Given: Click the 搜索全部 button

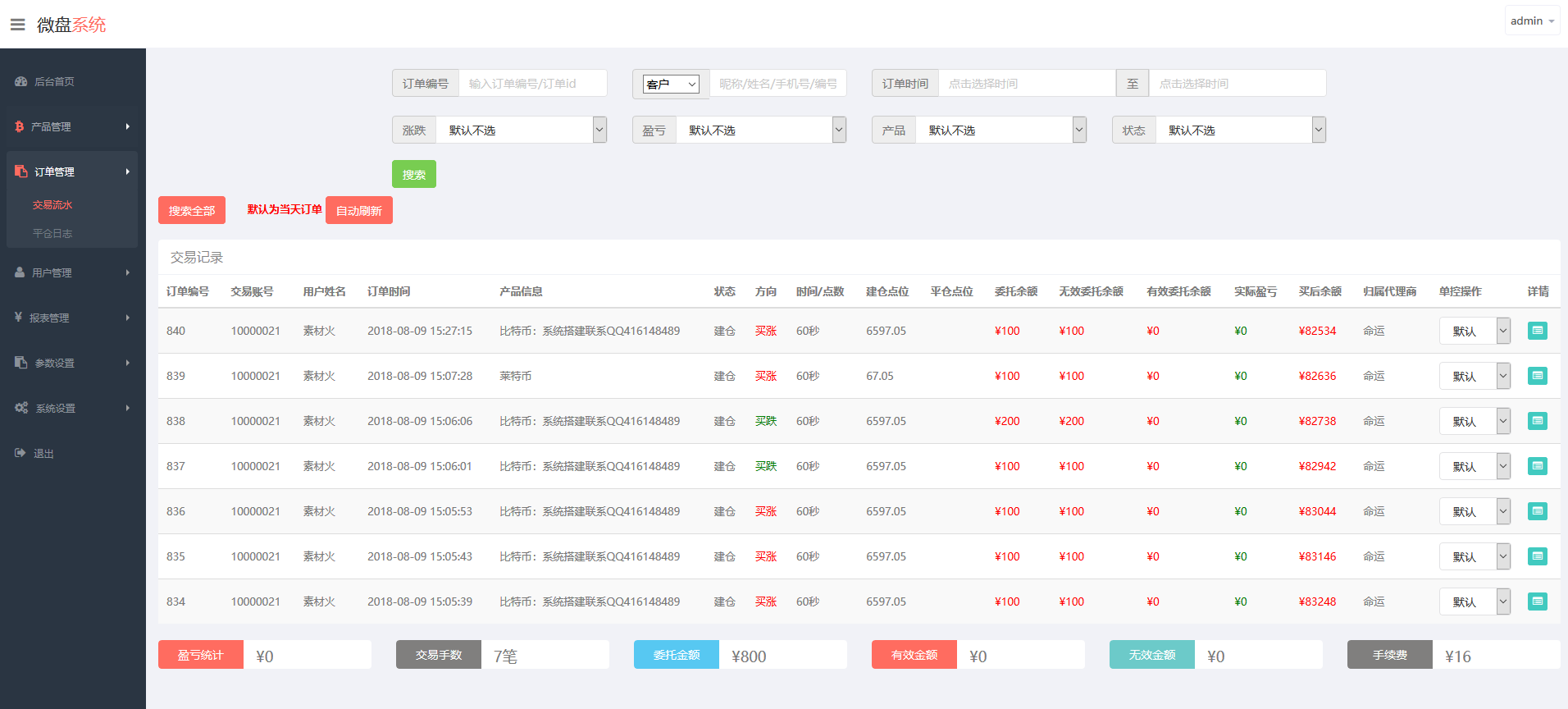Looking at the screenshot, I should 191,211.
